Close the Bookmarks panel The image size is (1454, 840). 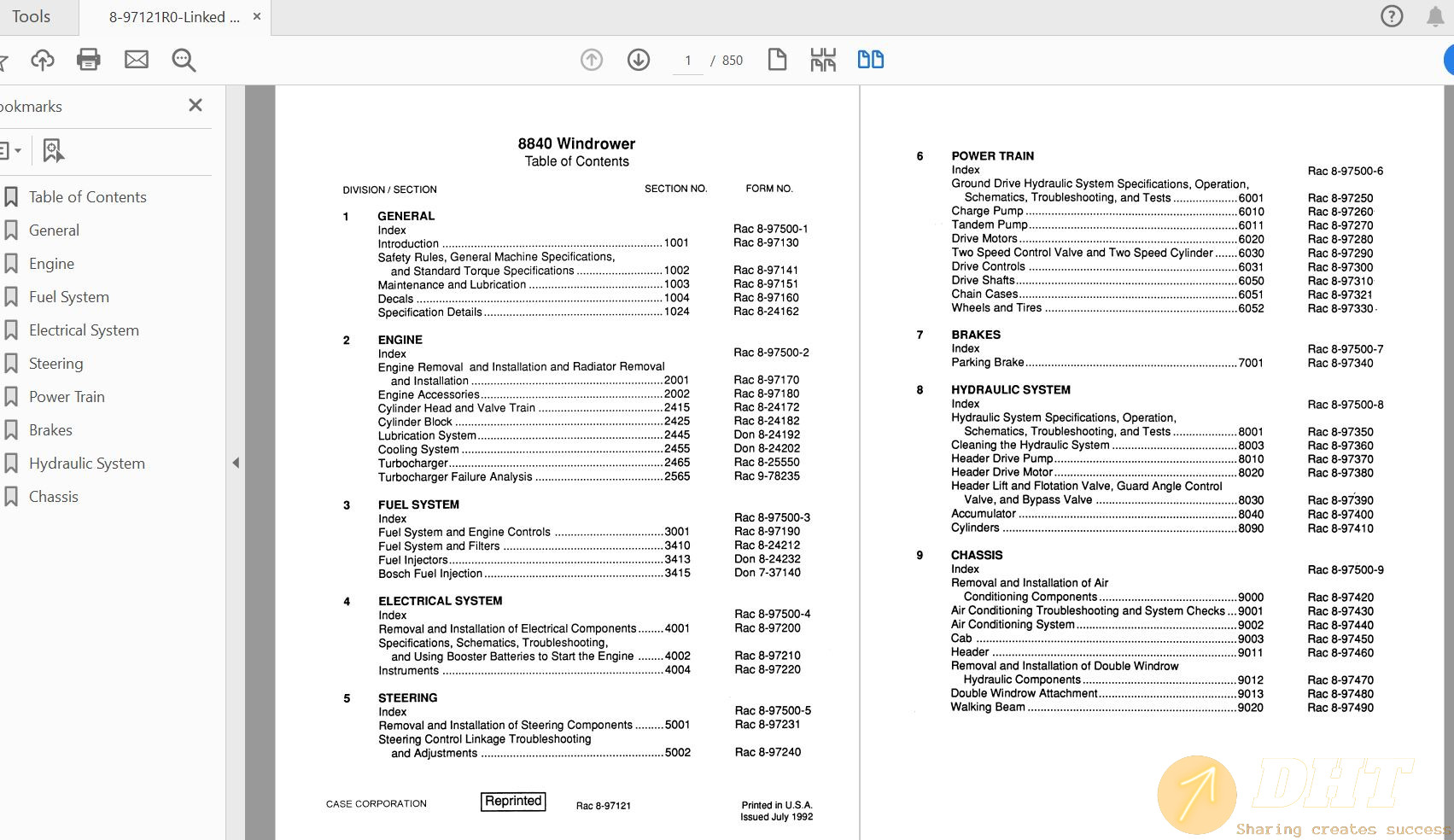(x=196, y=105)
